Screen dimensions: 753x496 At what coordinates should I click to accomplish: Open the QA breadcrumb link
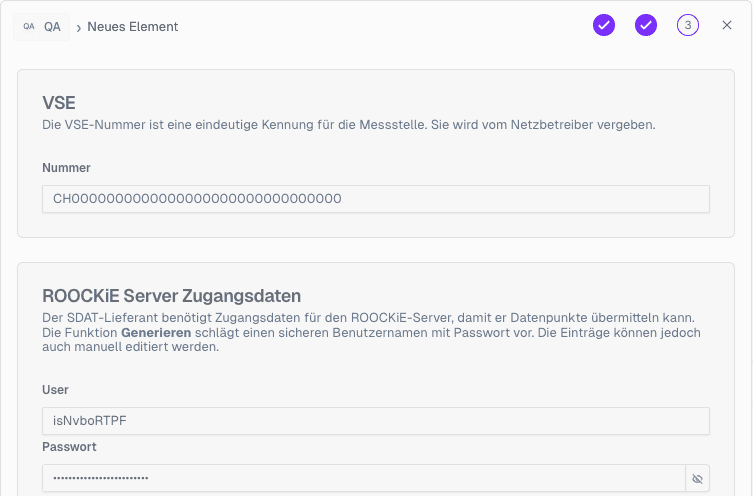click(x=52, y=27)
